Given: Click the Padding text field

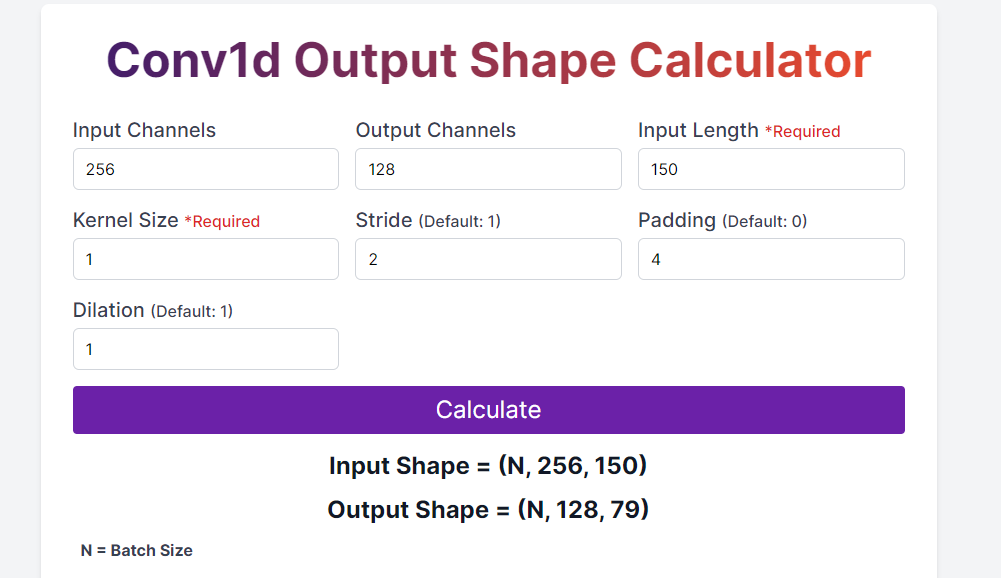Looking at the screenshot, I should pos(770,258).
